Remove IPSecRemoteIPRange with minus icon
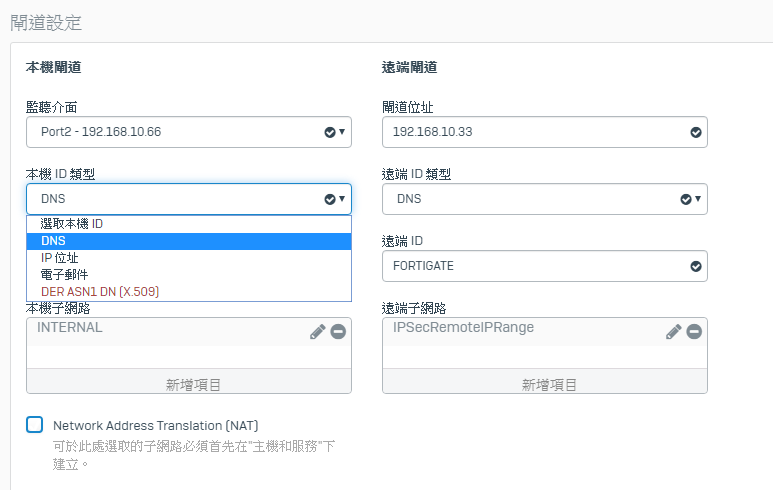The height and width of the screenshot is (490, 773). (x=694, y=331)
